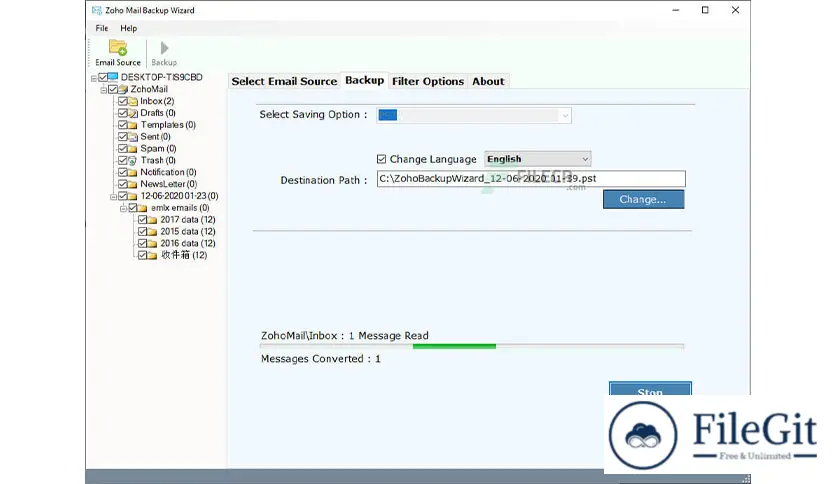
Task: Click the 收件箱 folder icon
Action: [152, 255]
